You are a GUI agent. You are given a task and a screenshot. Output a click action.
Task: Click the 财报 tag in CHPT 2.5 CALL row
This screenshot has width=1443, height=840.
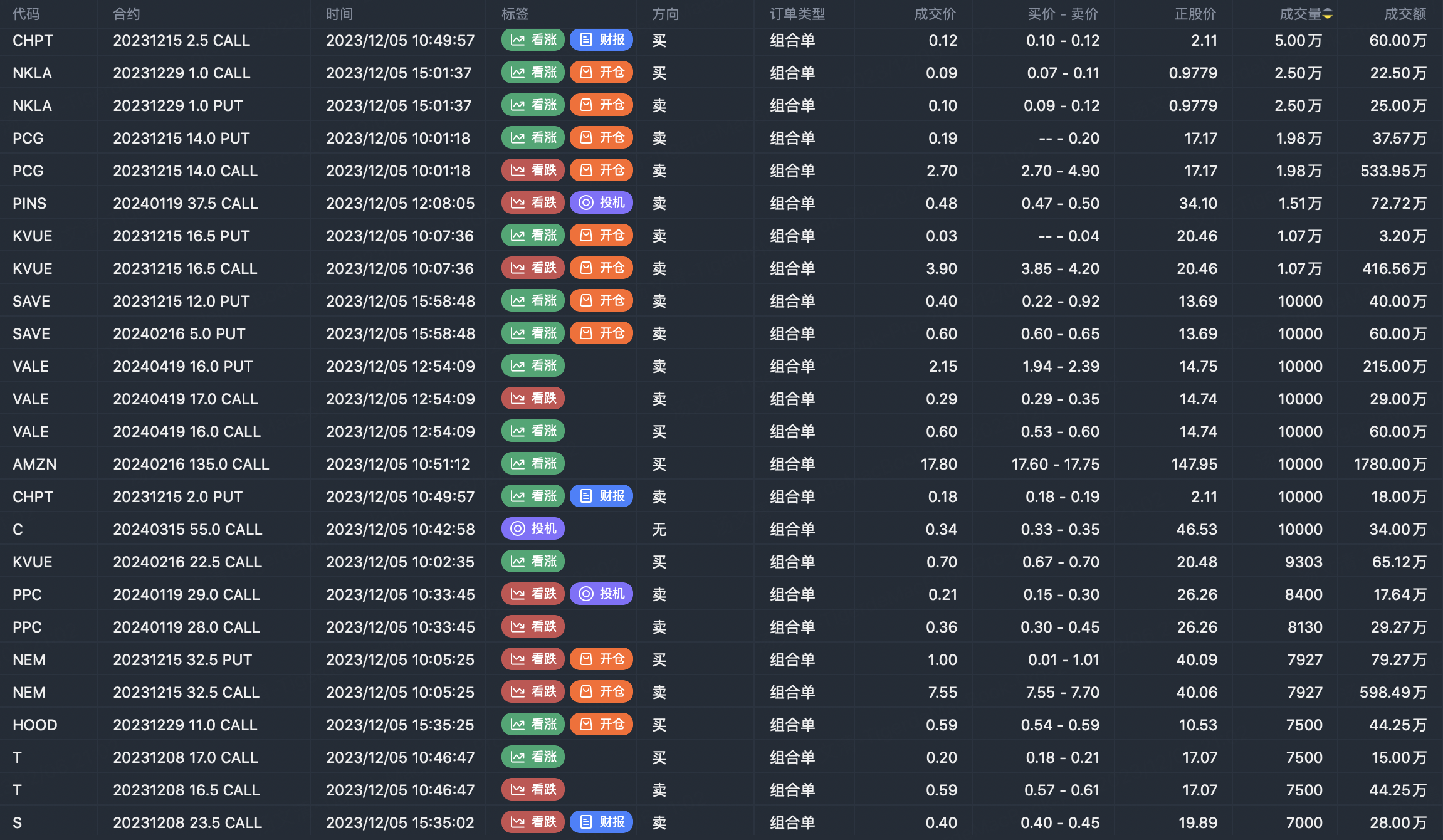601,40
